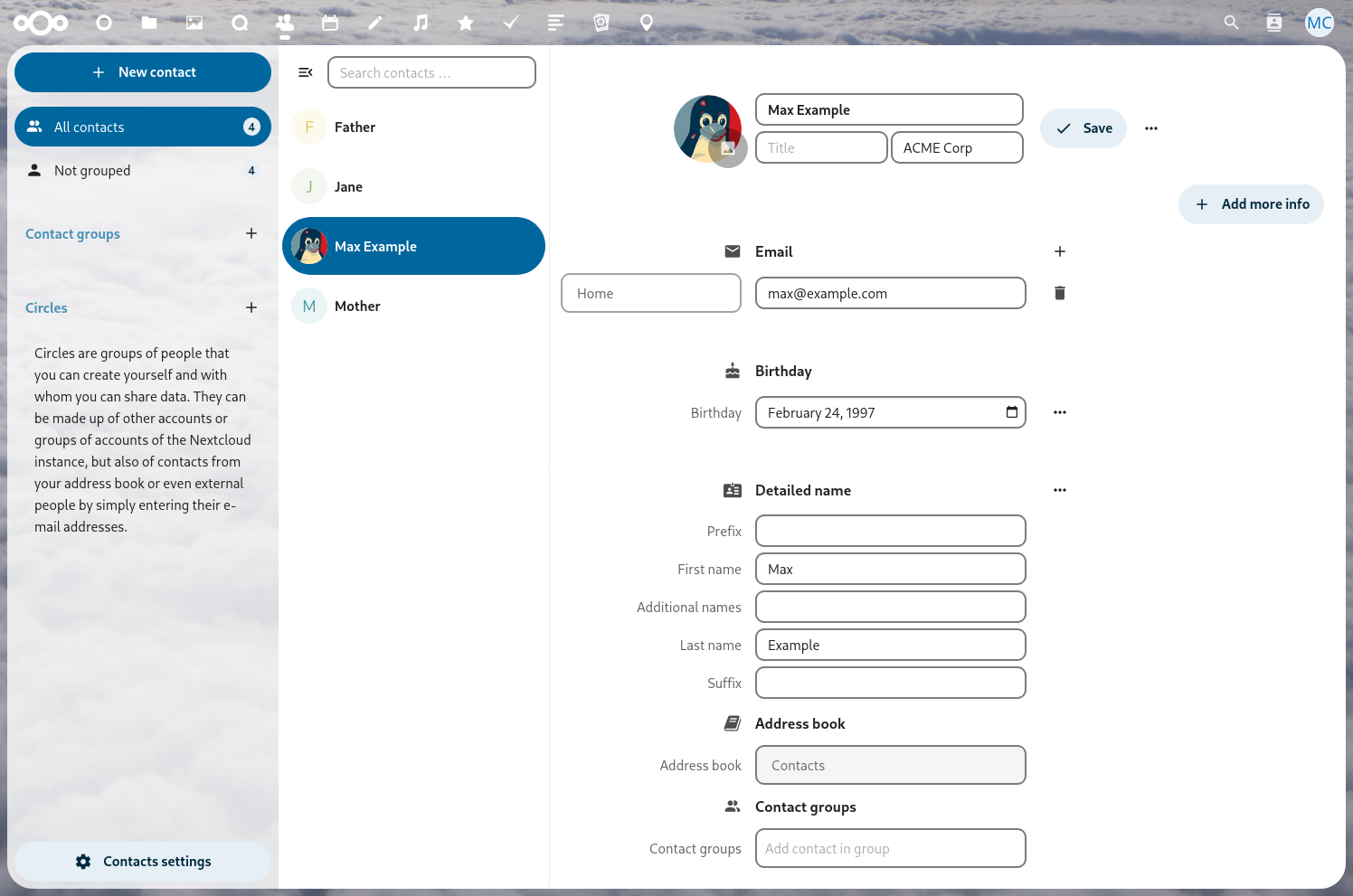
Task: Click the New contact button
Action: [143, 72]
